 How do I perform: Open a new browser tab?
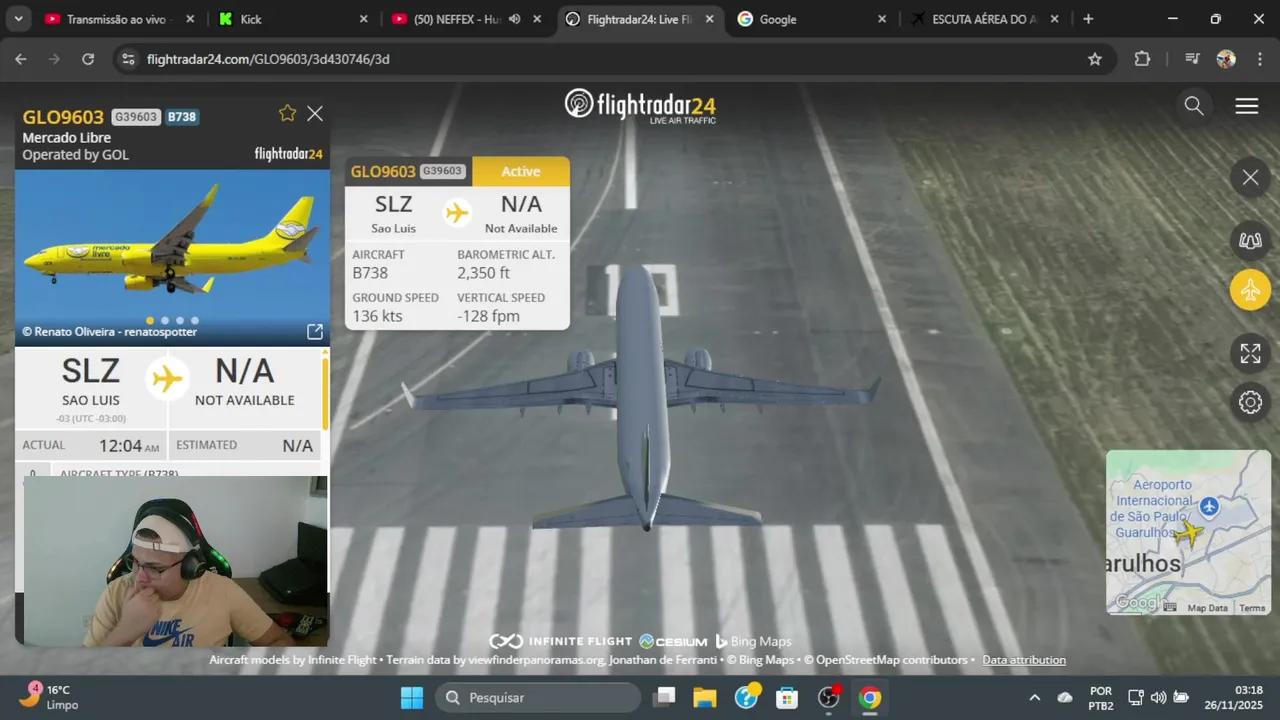pyautogui.click(x=1088, y=19)
